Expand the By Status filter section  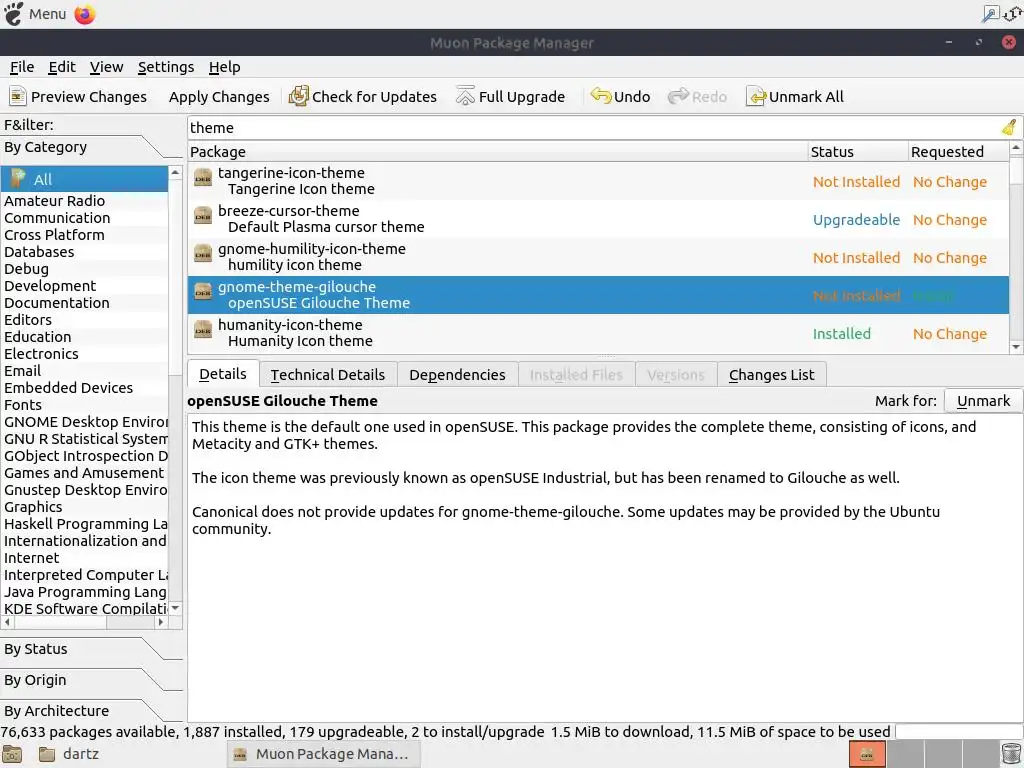tap(91, 649)
